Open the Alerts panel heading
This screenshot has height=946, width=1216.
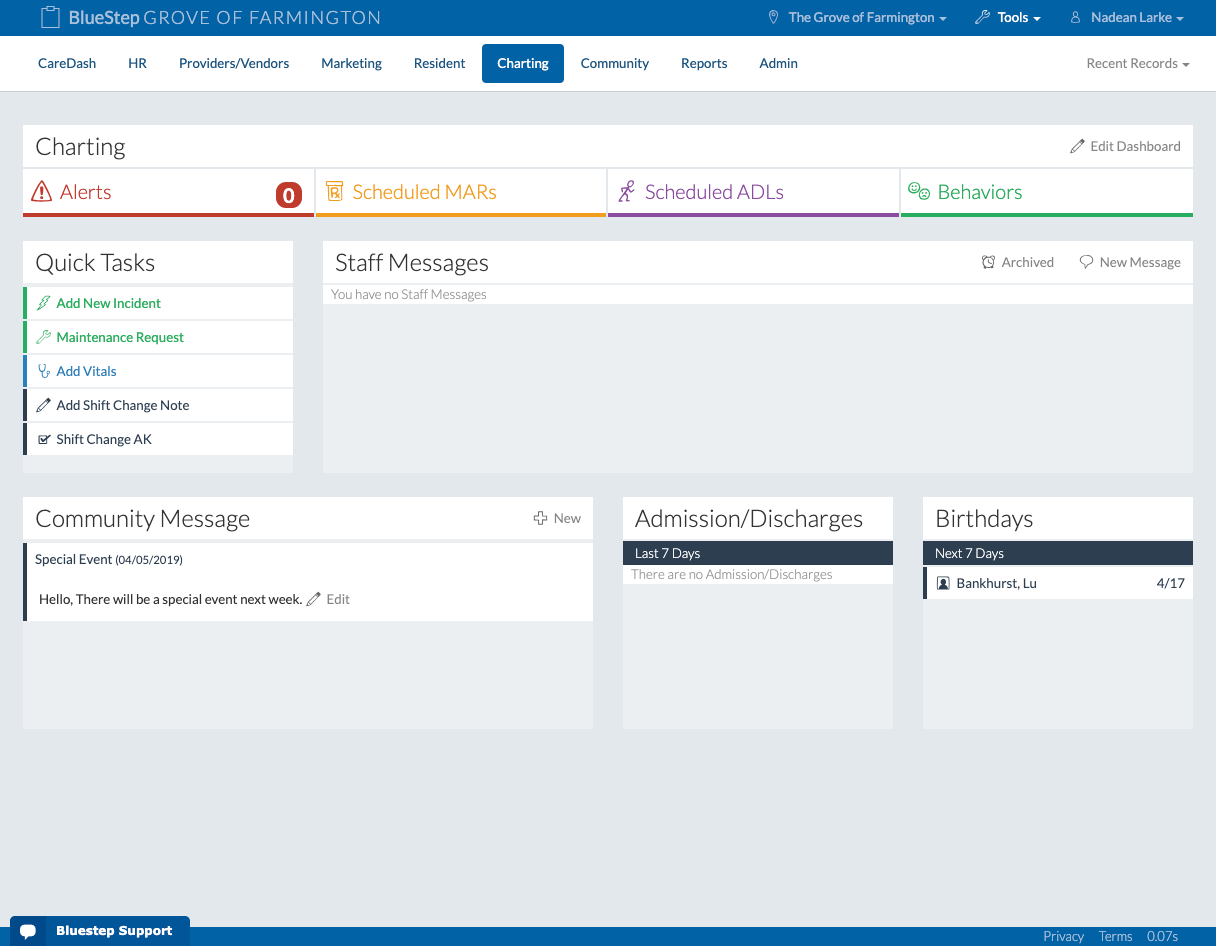point(168,192)
